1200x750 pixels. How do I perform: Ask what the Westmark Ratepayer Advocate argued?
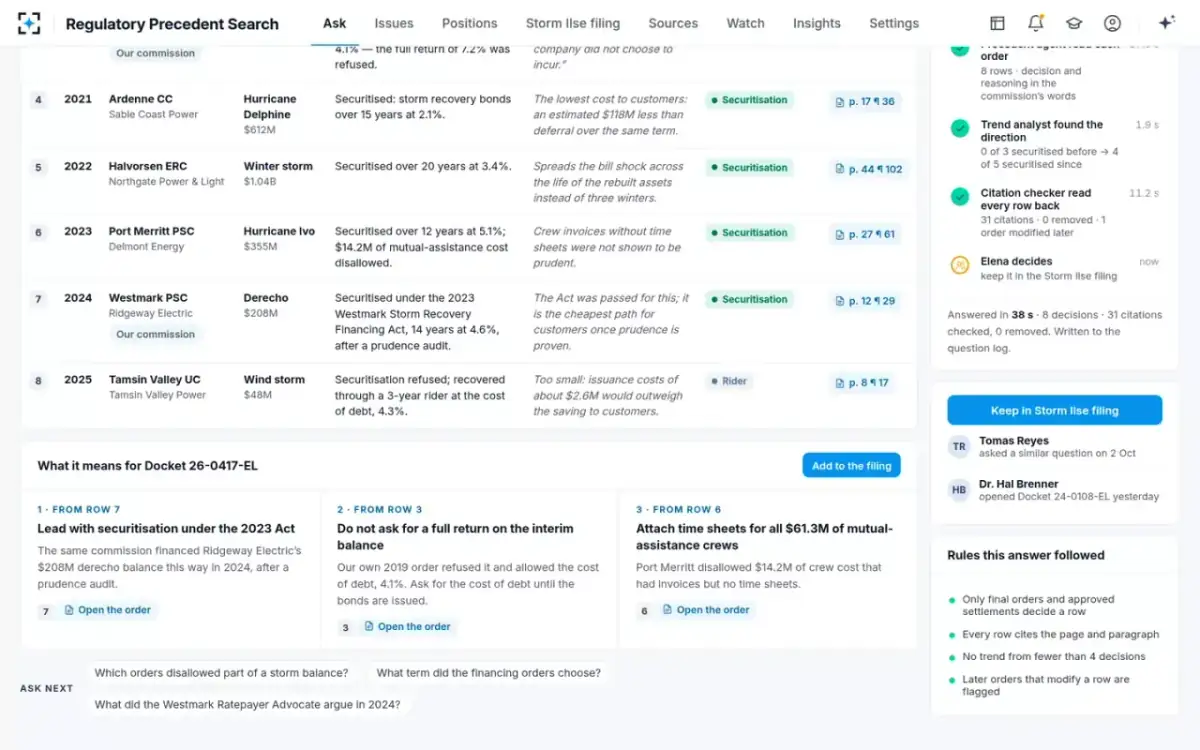click(248, 704)
